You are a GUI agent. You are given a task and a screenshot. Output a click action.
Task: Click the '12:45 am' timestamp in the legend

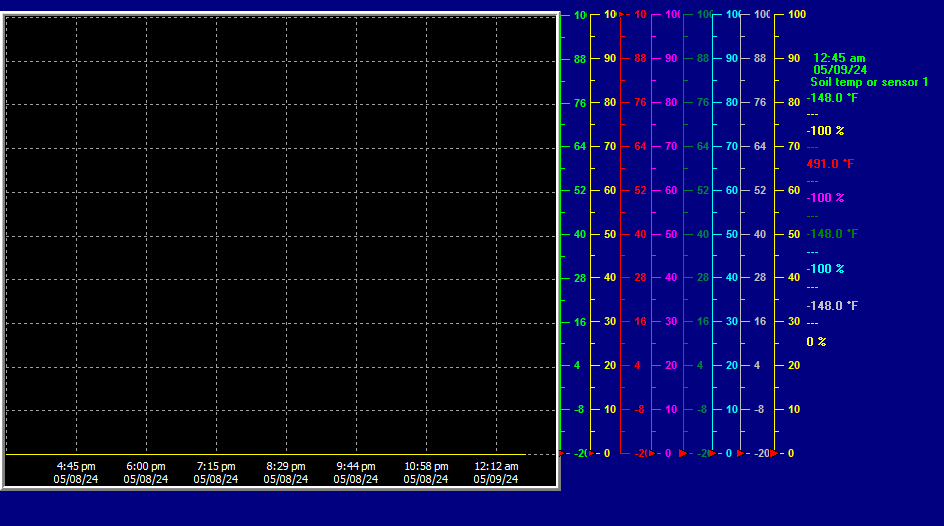tap(839, 58)
